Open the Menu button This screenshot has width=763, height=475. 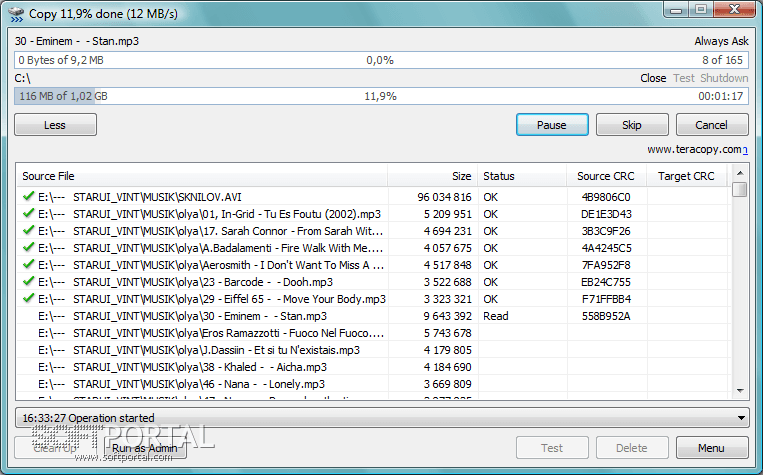(x=711, y=448)
